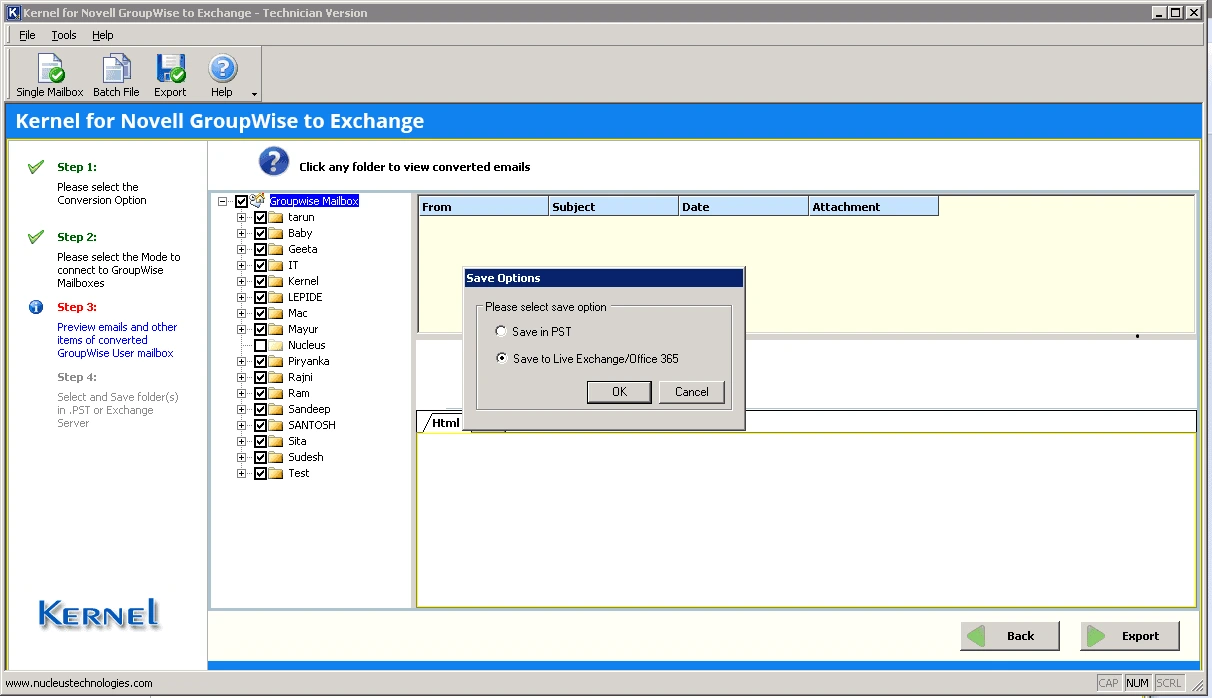
Task: Click the Mac folder icon
Action: coord(276,313)
